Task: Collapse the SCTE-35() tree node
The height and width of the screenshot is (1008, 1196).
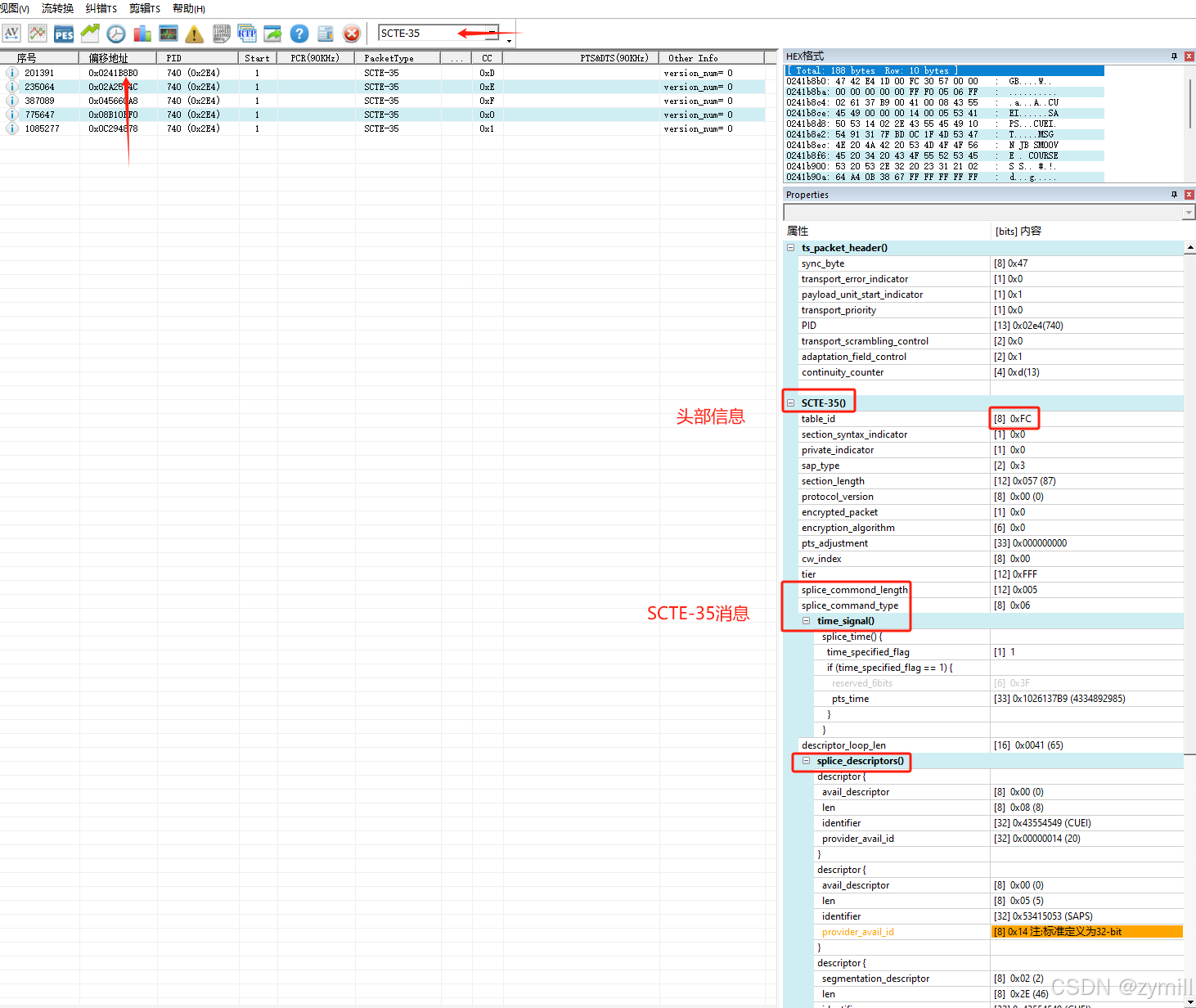Action: (x=791, y=403)
